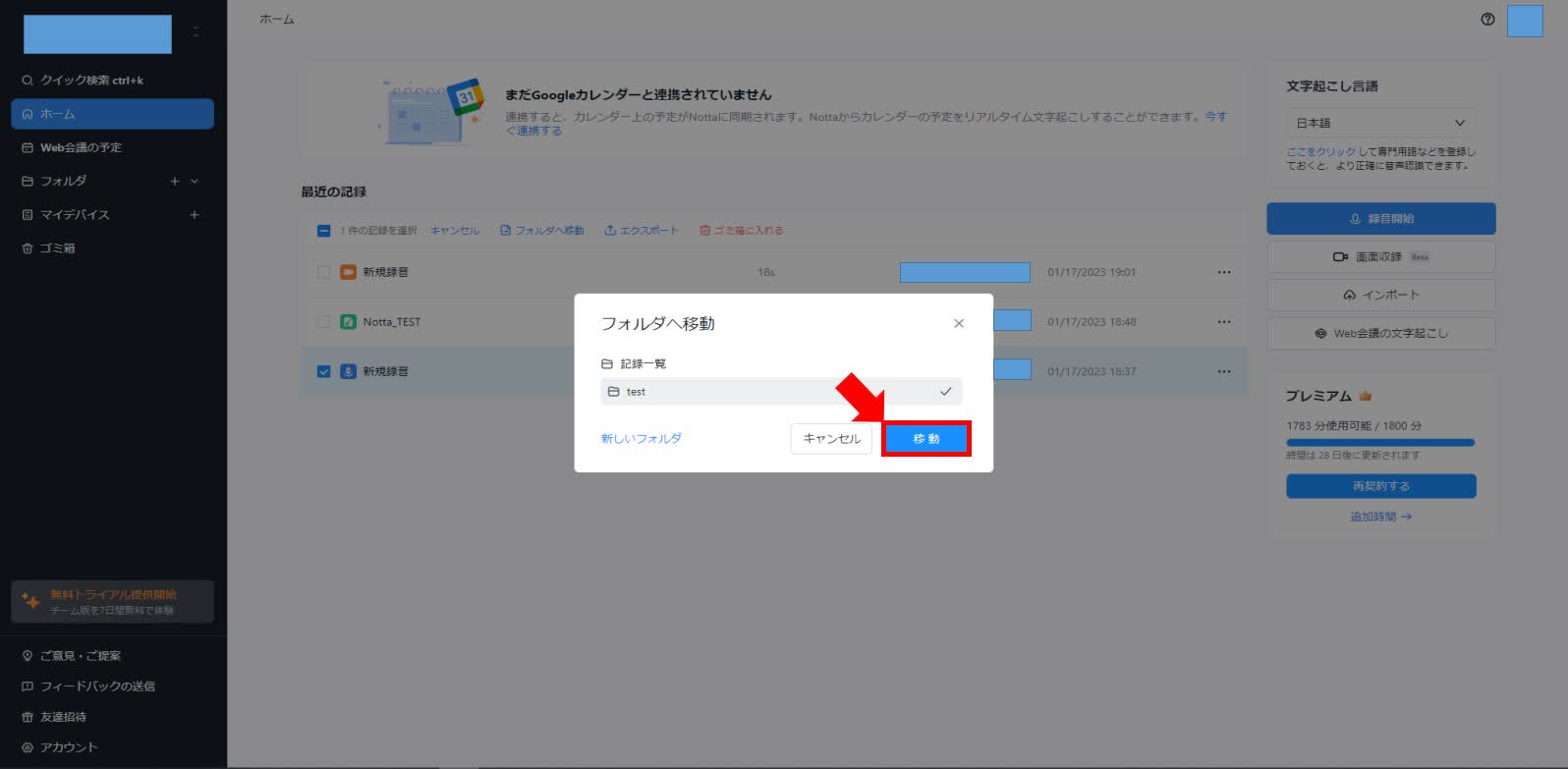This screenshot has height=769, width=1568.
Task: Click Web会議の文字起こし button
Action: coord(1380,333)
